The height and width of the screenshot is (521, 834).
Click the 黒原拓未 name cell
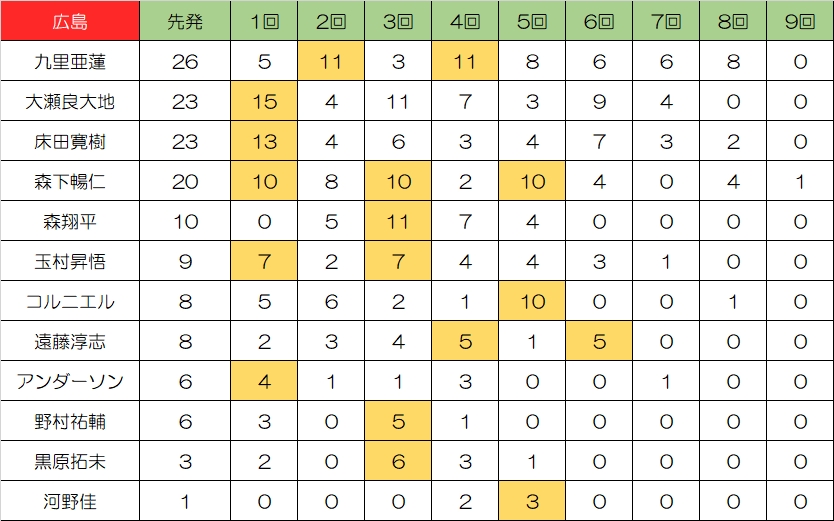point(70,461)
